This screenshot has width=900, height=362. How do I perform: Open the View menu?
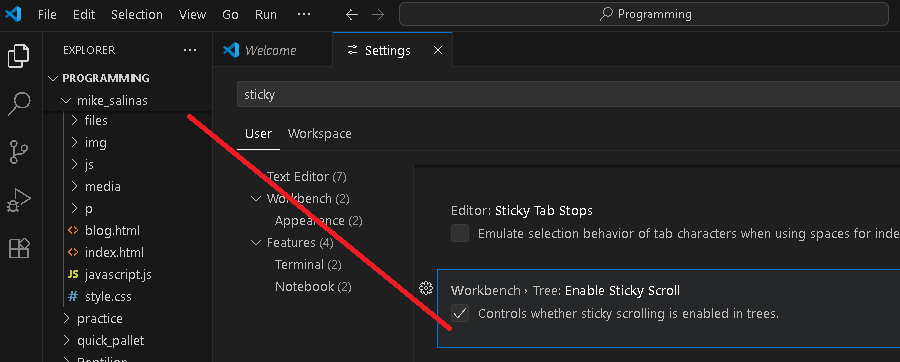coord(192,15)
